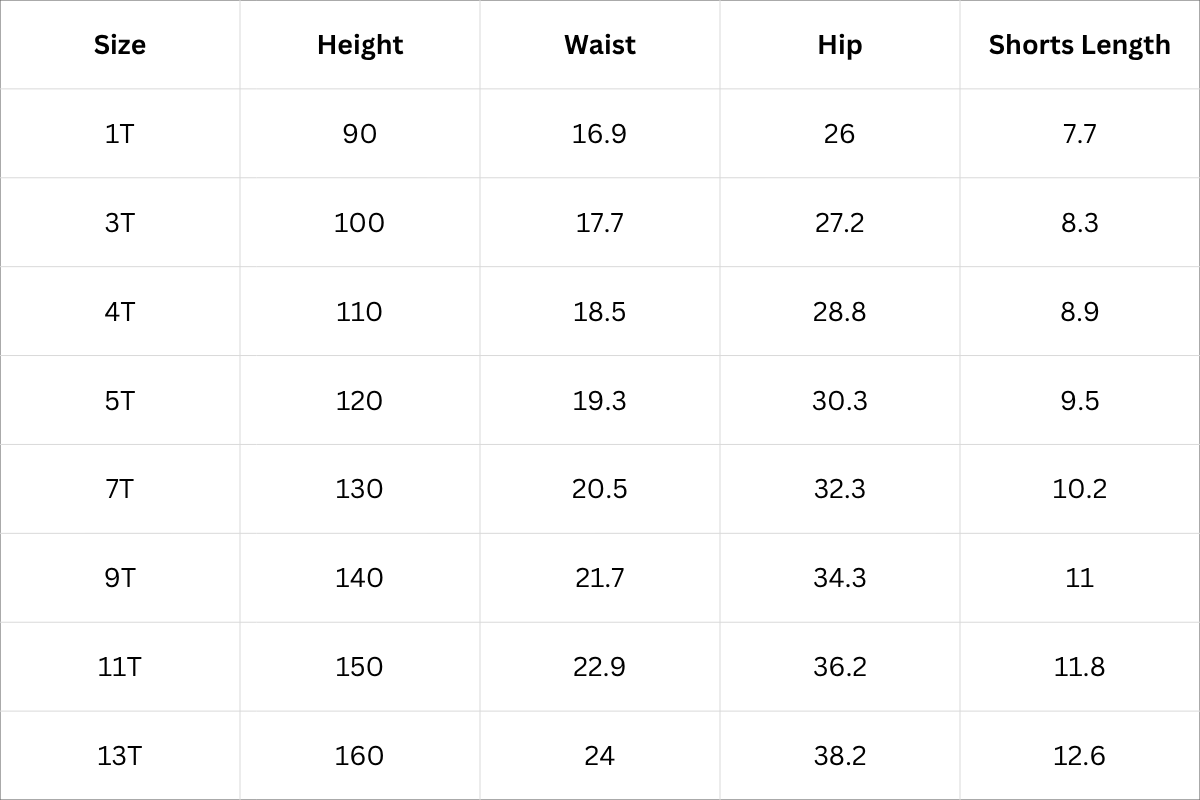Click the Size column header
1200x800 pixels.
pos(120,45)
